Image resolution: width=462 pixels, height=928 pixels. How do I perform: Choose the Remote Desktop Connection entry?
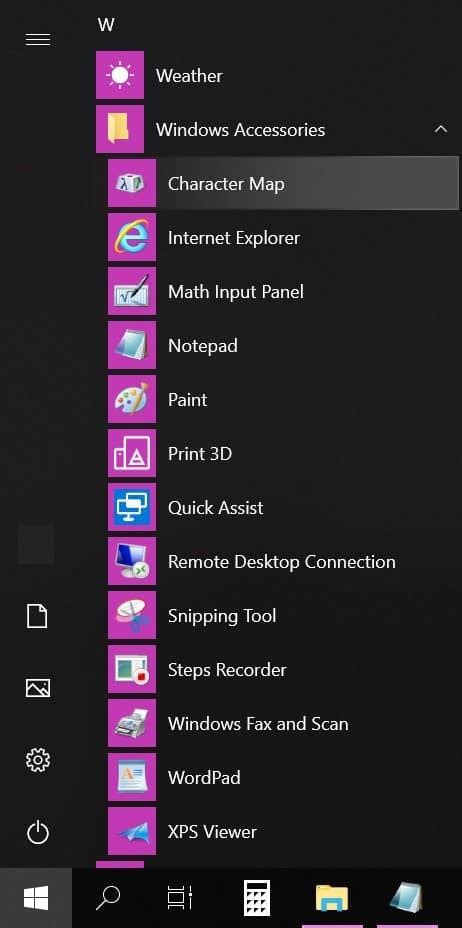283,561
